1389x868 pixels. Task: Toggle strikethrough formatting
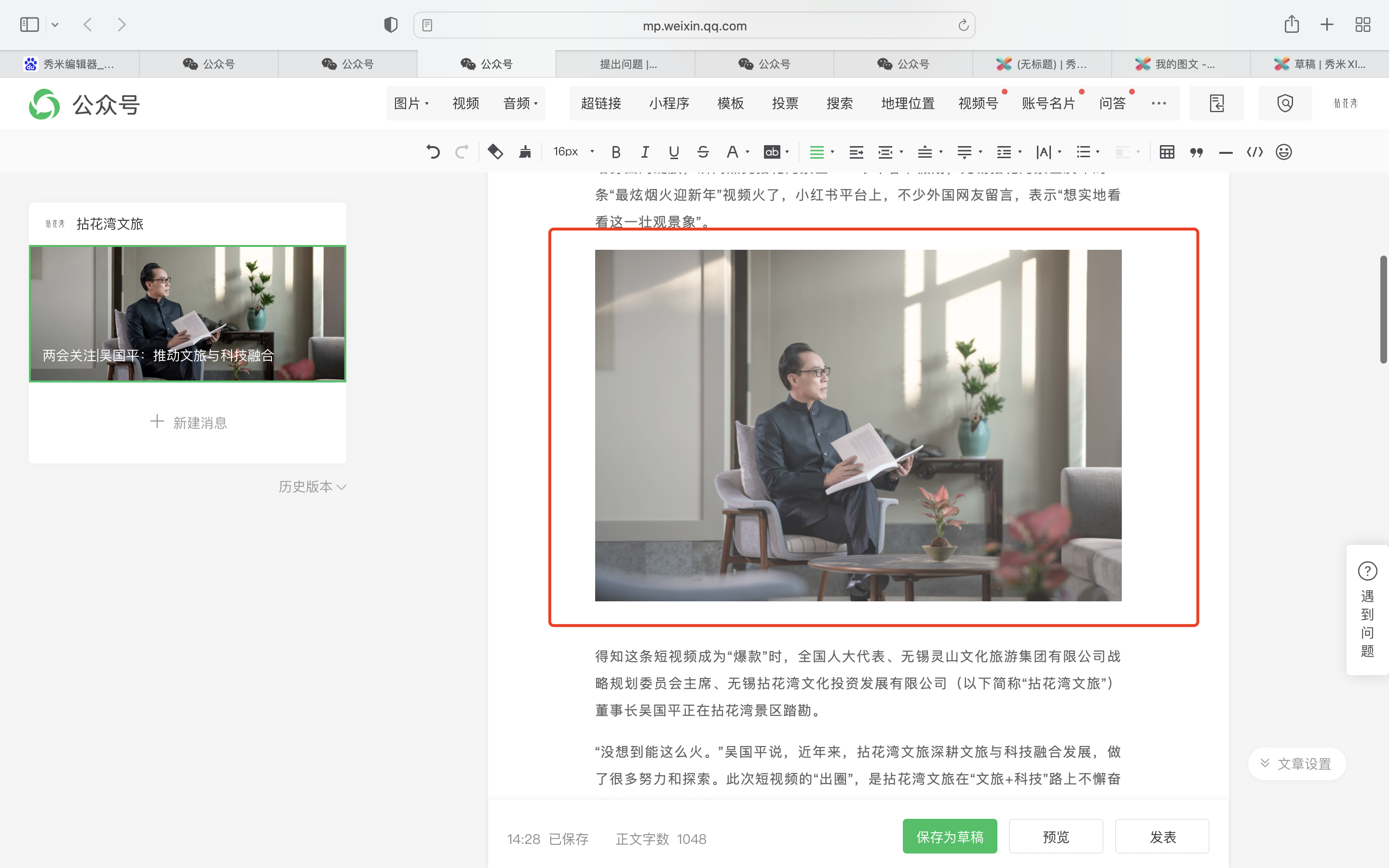point(703,152)
